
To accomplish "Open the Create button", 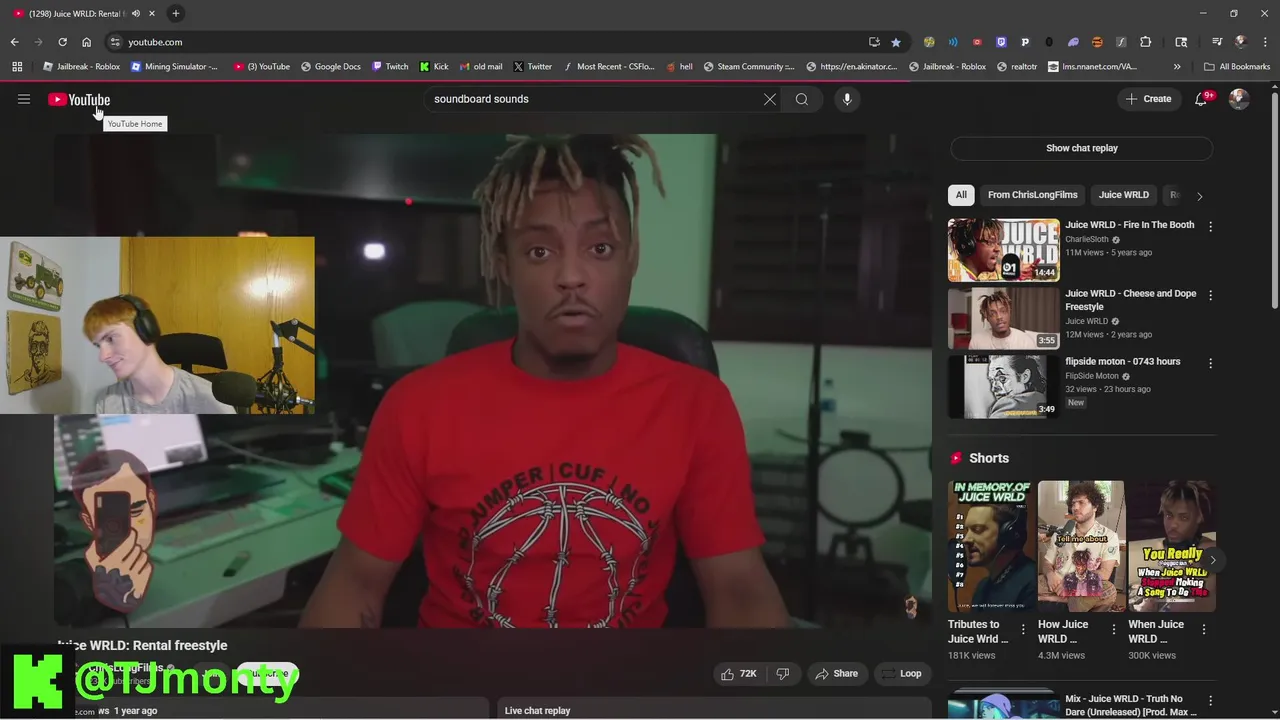I will tap(1148, 99).
